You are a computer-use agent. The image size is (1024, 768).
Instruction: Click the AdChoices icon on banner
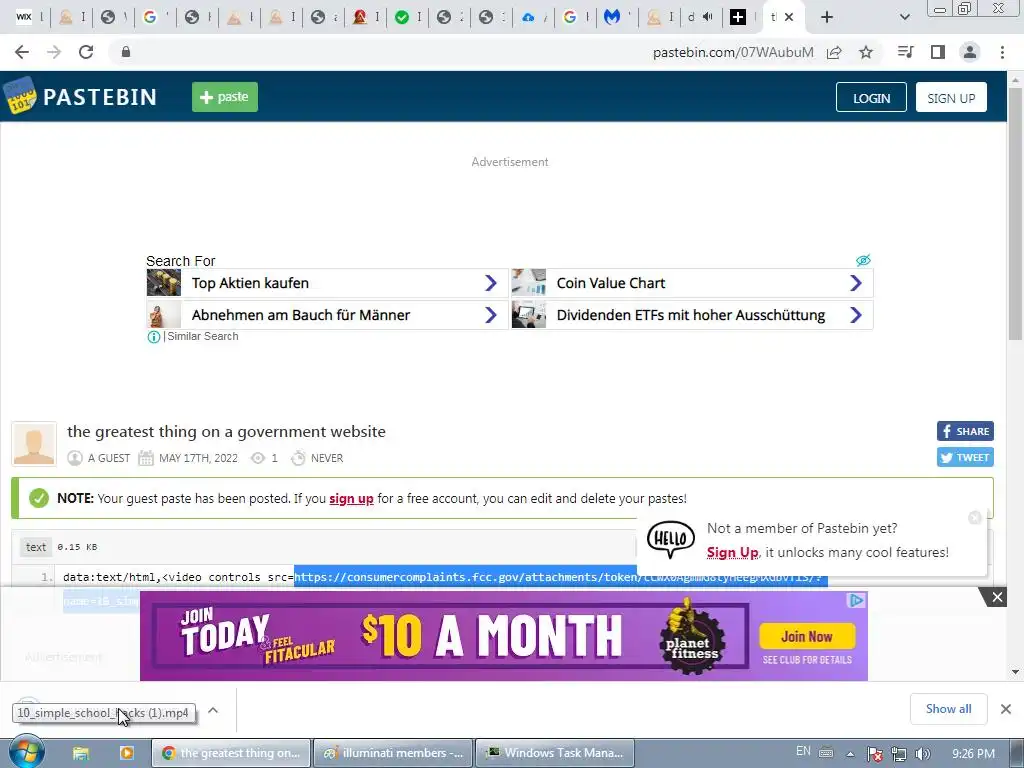coord(856,600)
